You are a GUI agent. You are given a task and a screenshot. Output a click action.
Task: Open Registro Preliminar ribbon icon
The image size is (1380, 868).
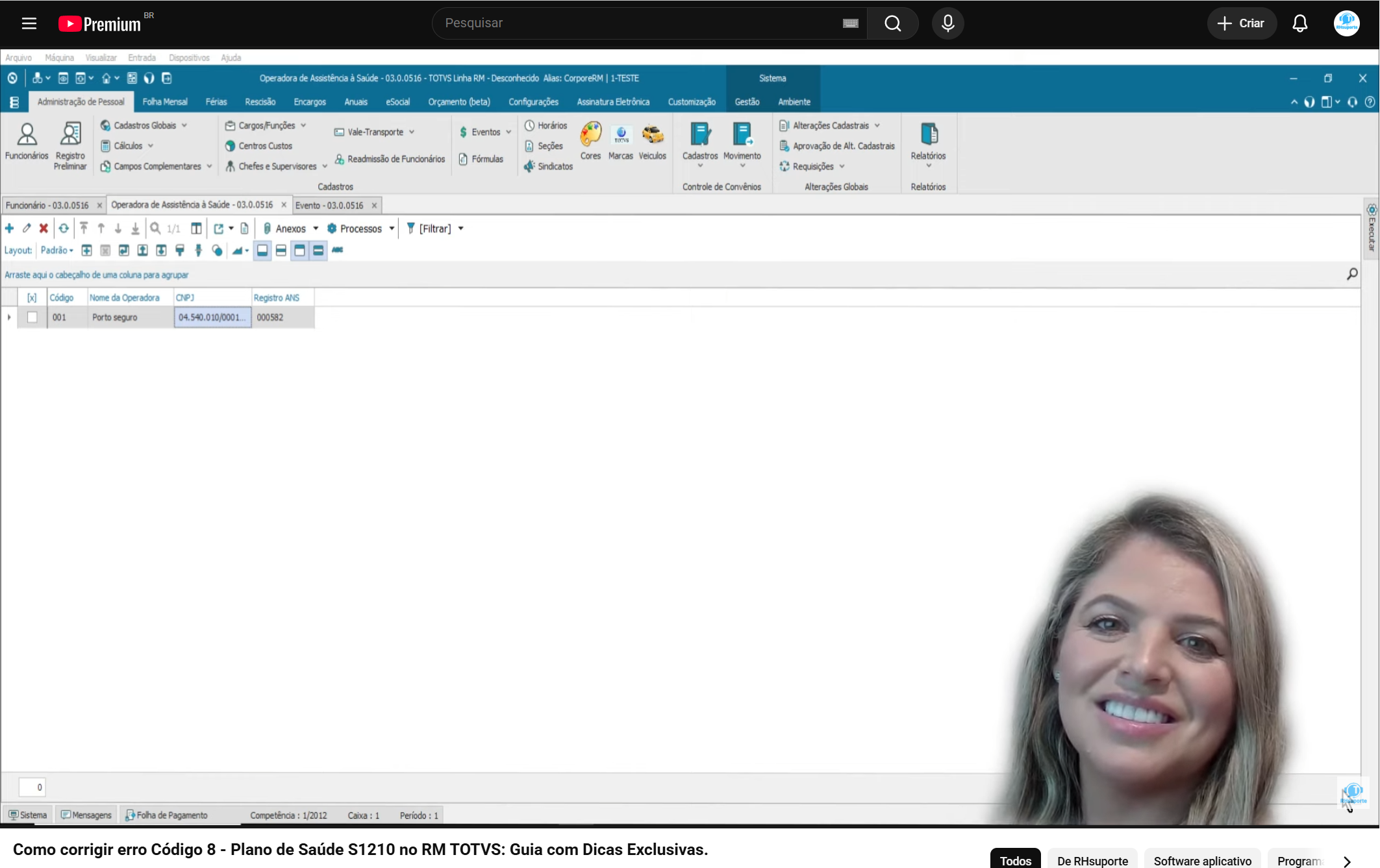tap(70, 147)
